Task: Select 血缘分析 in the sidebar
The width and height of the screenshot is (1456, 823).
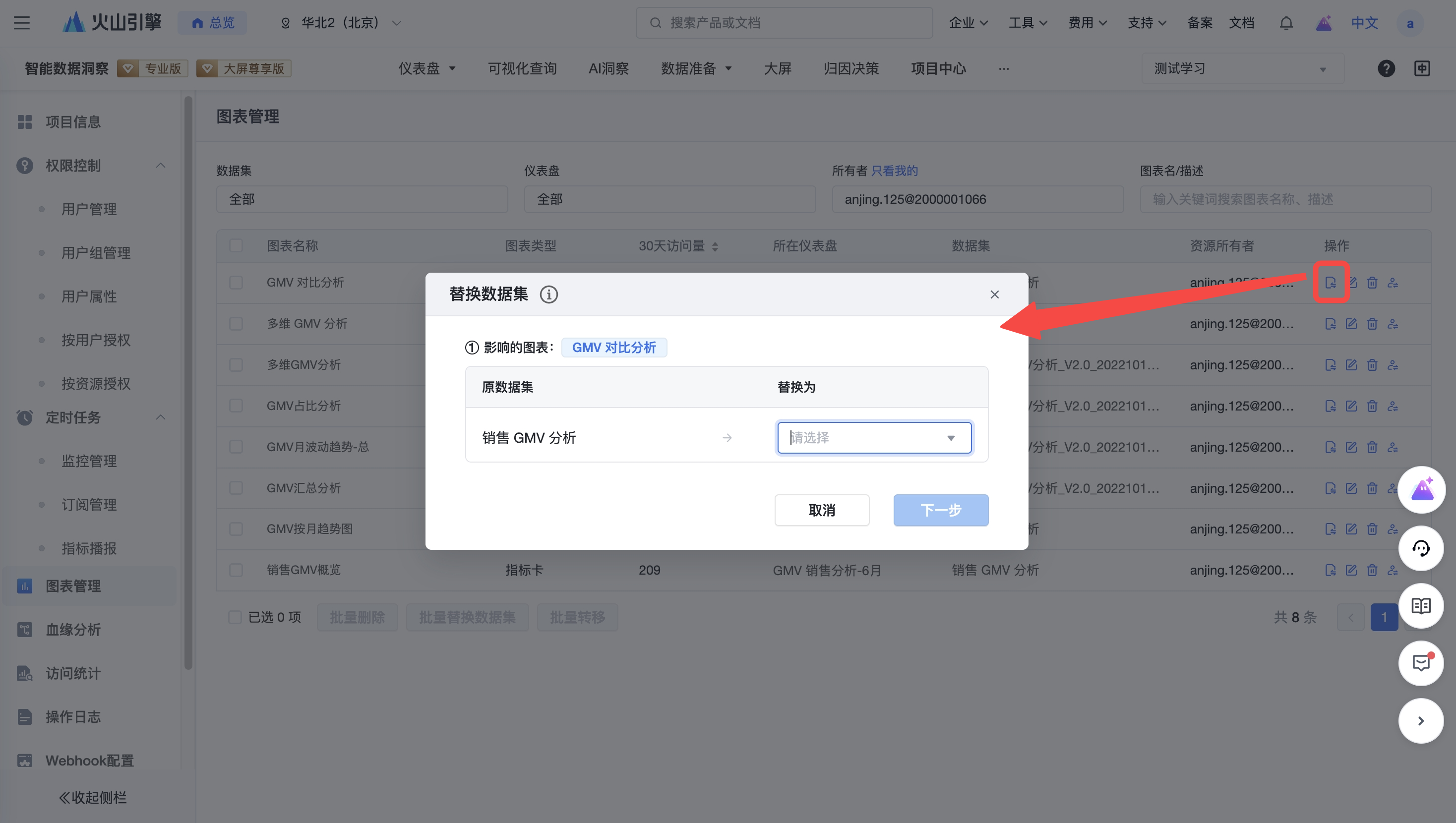Action: click(x=73, y=630)
